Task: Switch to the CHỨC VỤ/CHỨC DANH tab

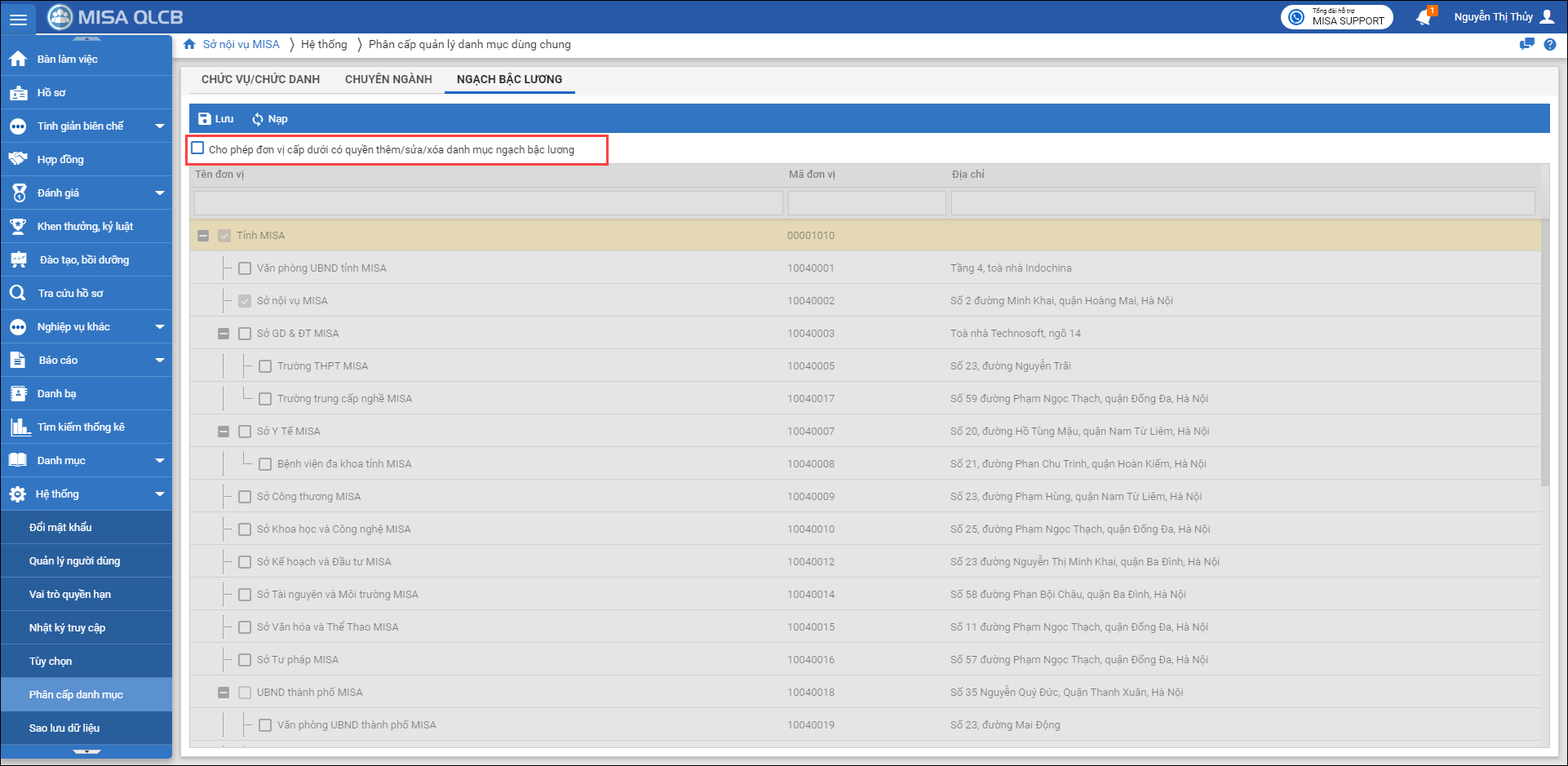Action: point(260,79)
